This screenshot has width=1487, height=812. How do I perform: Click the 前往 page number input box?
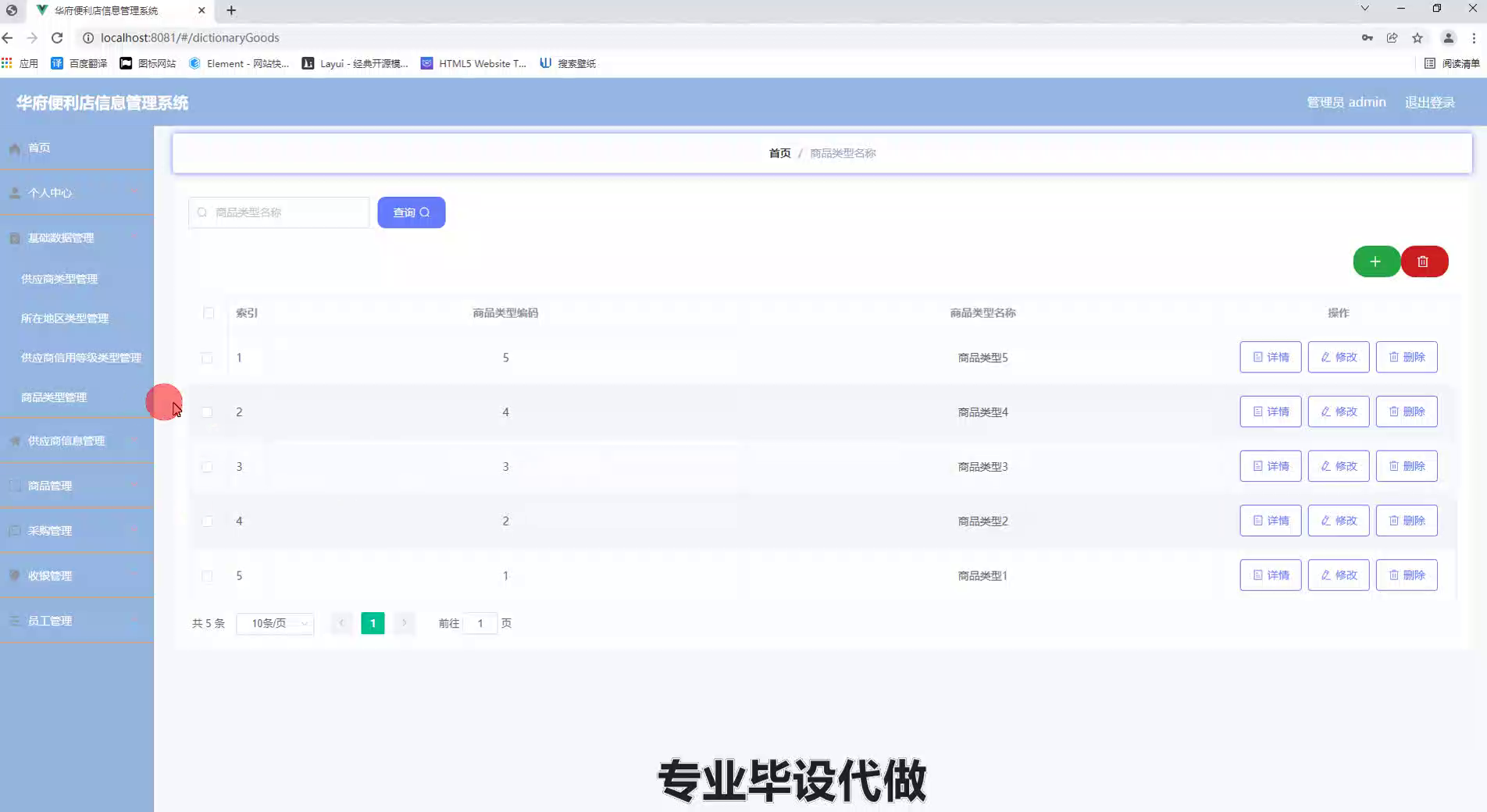(480, 623)
